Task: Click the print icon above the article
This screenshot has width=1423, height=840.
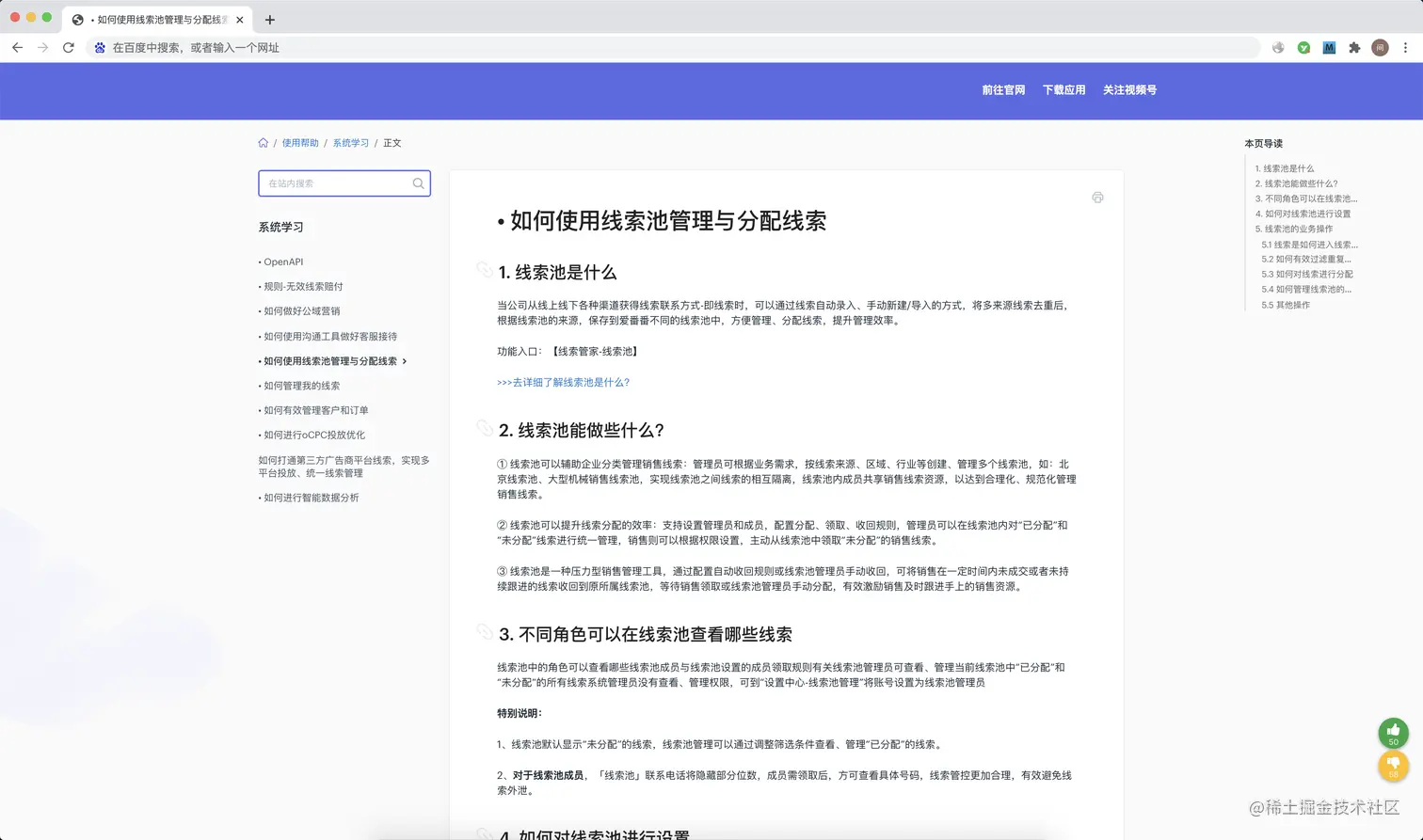Action: point(1097,198)
